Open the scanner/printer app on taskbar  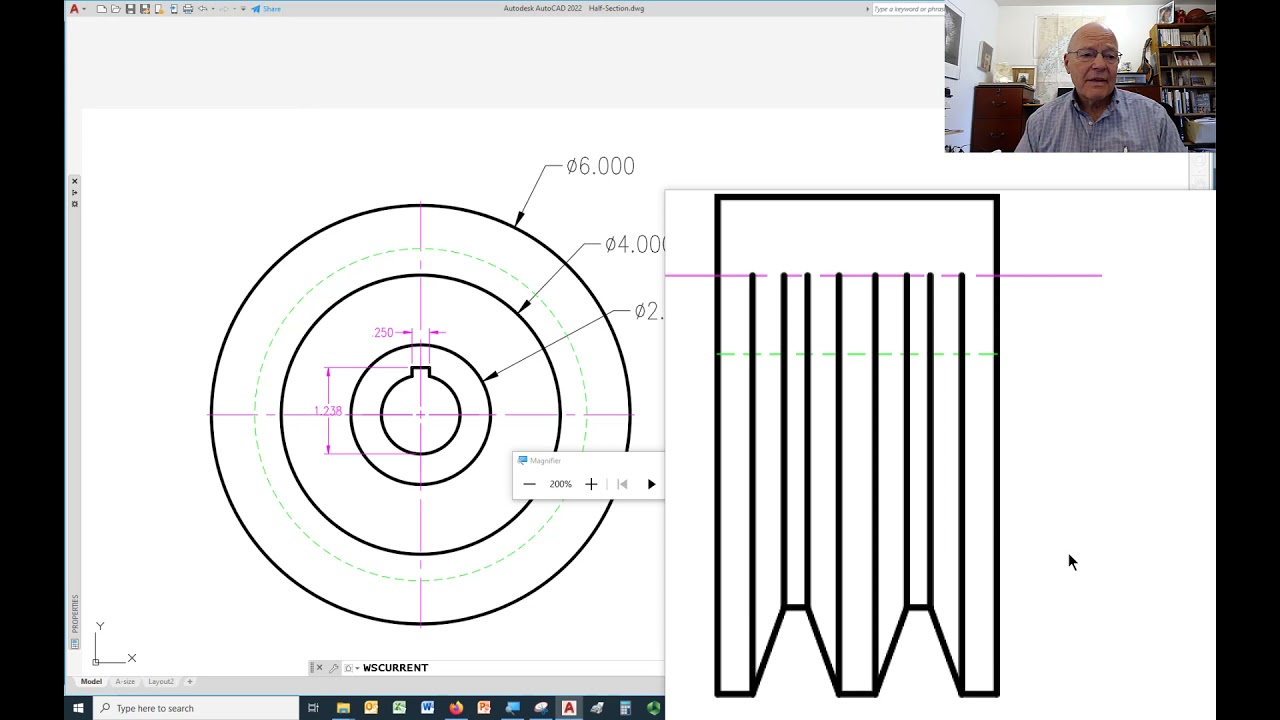(x=597, y=708)
